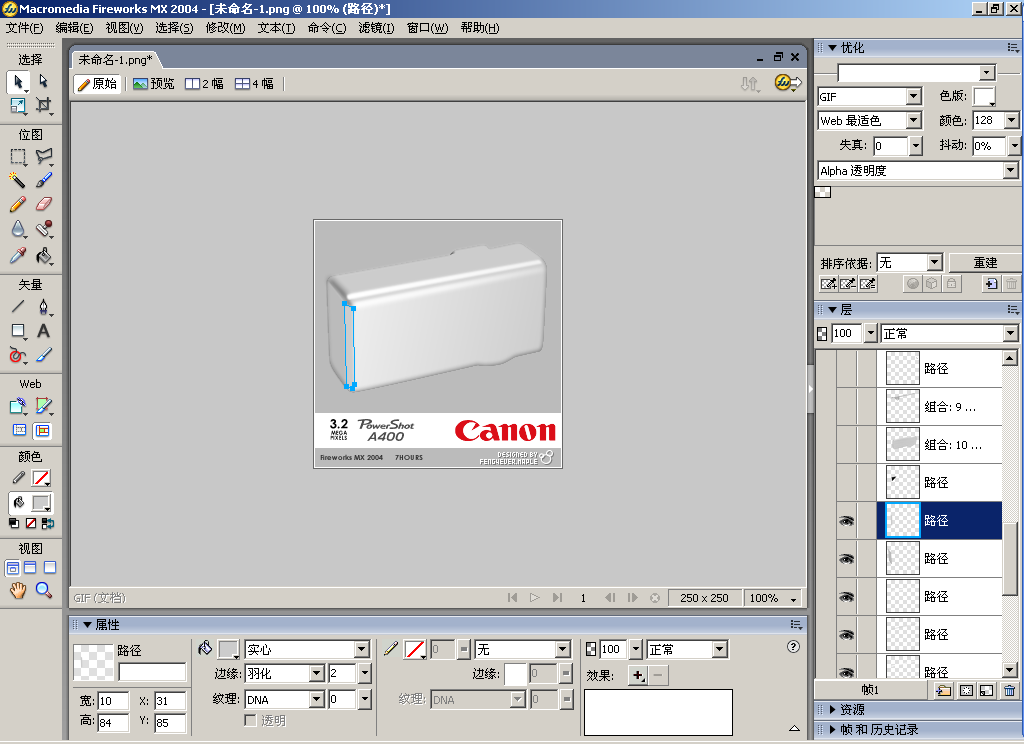Select the Slice tool
This screenshot has width=1024, height=744.
click(44, 406)
